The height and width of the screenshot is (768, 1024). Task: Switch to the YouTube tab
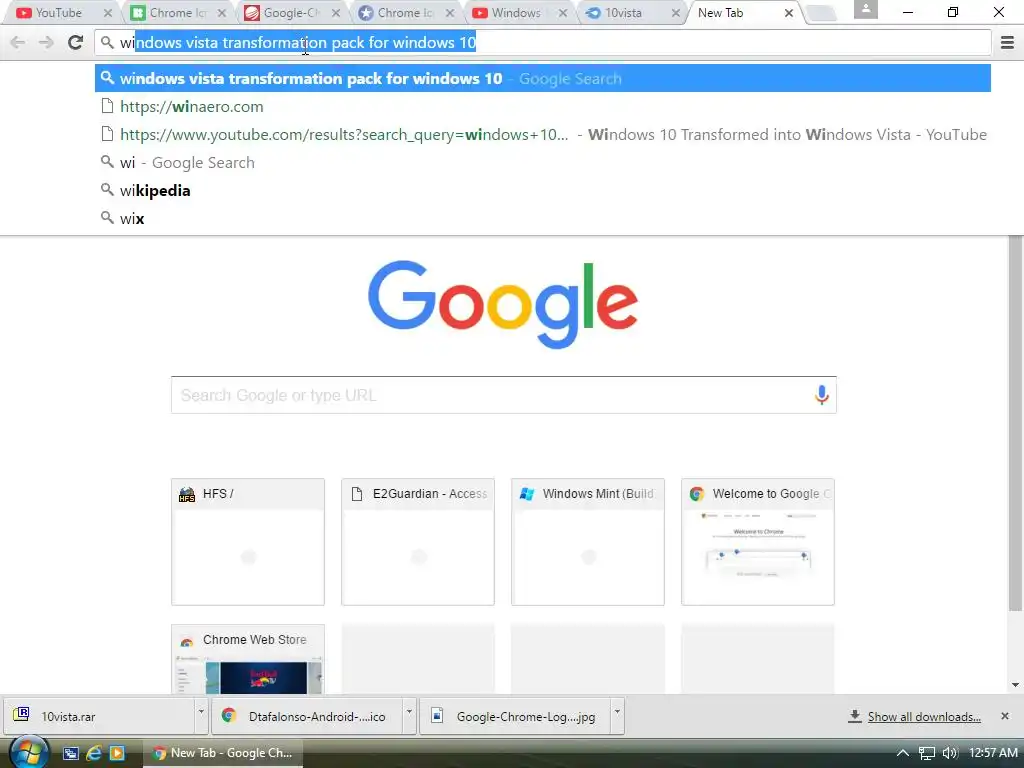click(57, 13)
